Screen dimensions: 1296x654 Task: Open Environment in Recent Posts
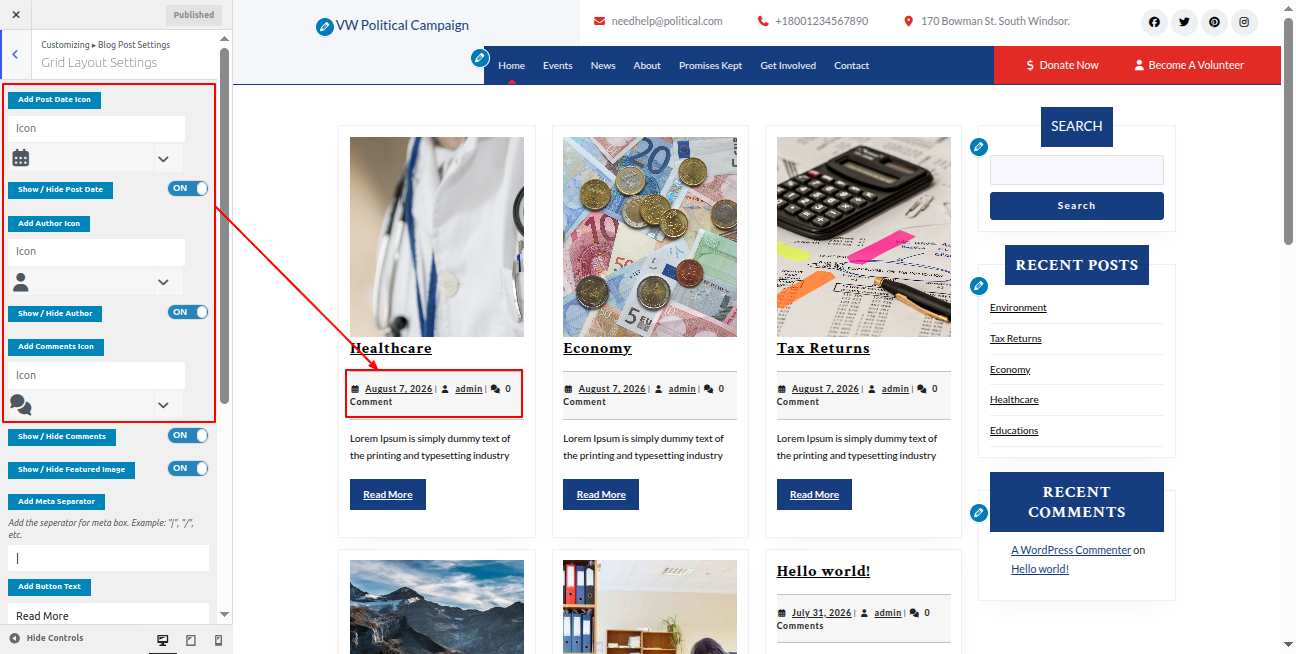coord(1018,308)
